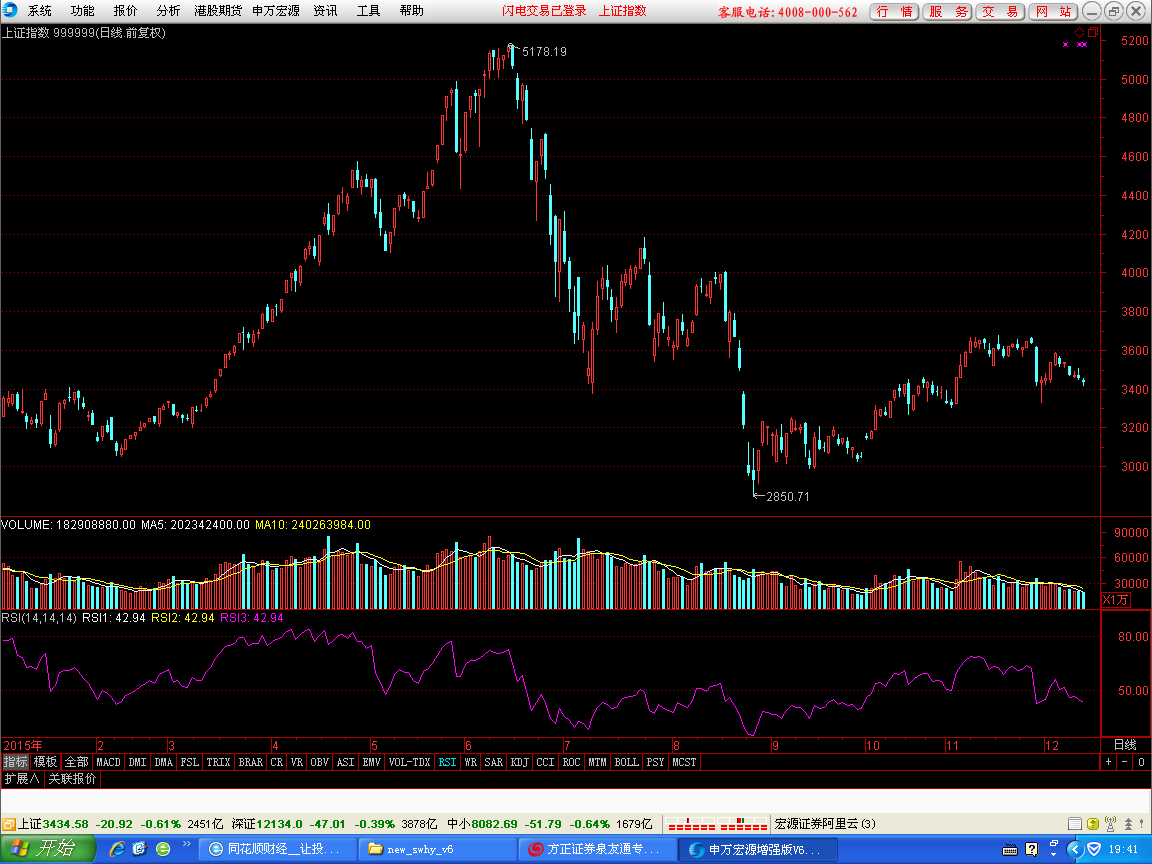Switch to 同花顺财经 taskbar window
The width and height of the screenshot is (1152, 864).
coord(278,849)
